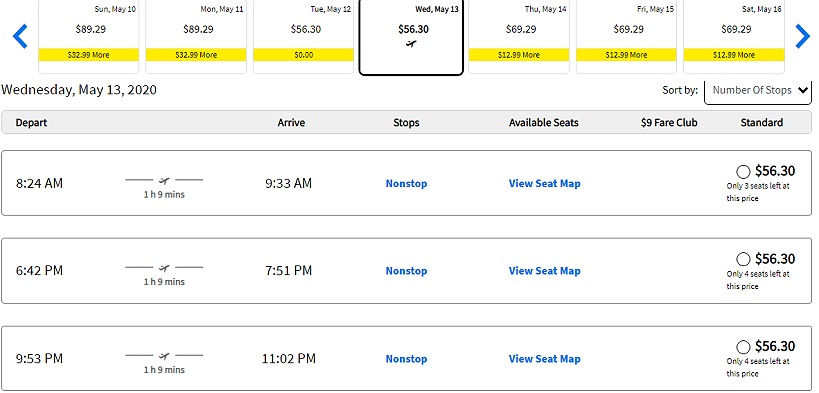The image size is (819, 393).
Task: Click the airplane icon in Wed, May 13 card
Action: pyautogui.click(x=411, y=43)
